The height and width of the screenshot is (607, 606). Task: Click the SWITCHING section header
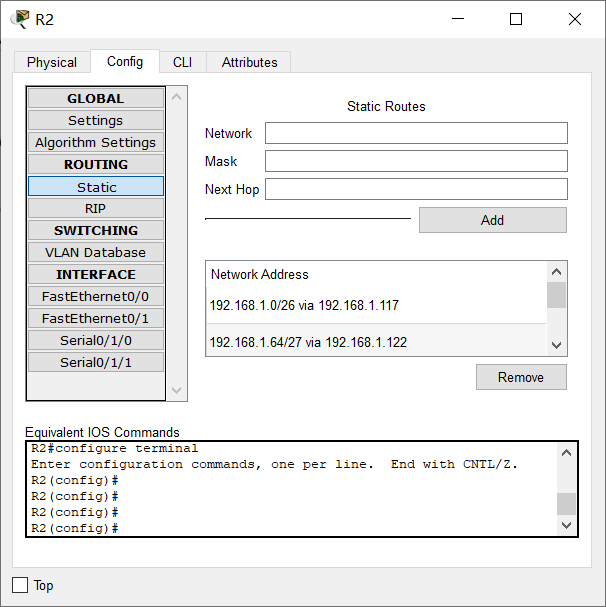point(96,230)
